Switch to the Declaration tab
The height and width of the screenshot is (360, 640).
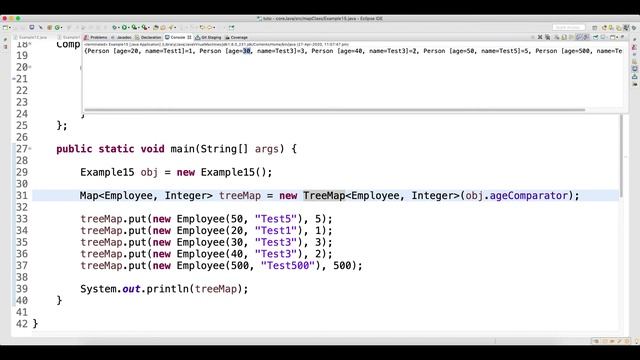tap(148, 37)
